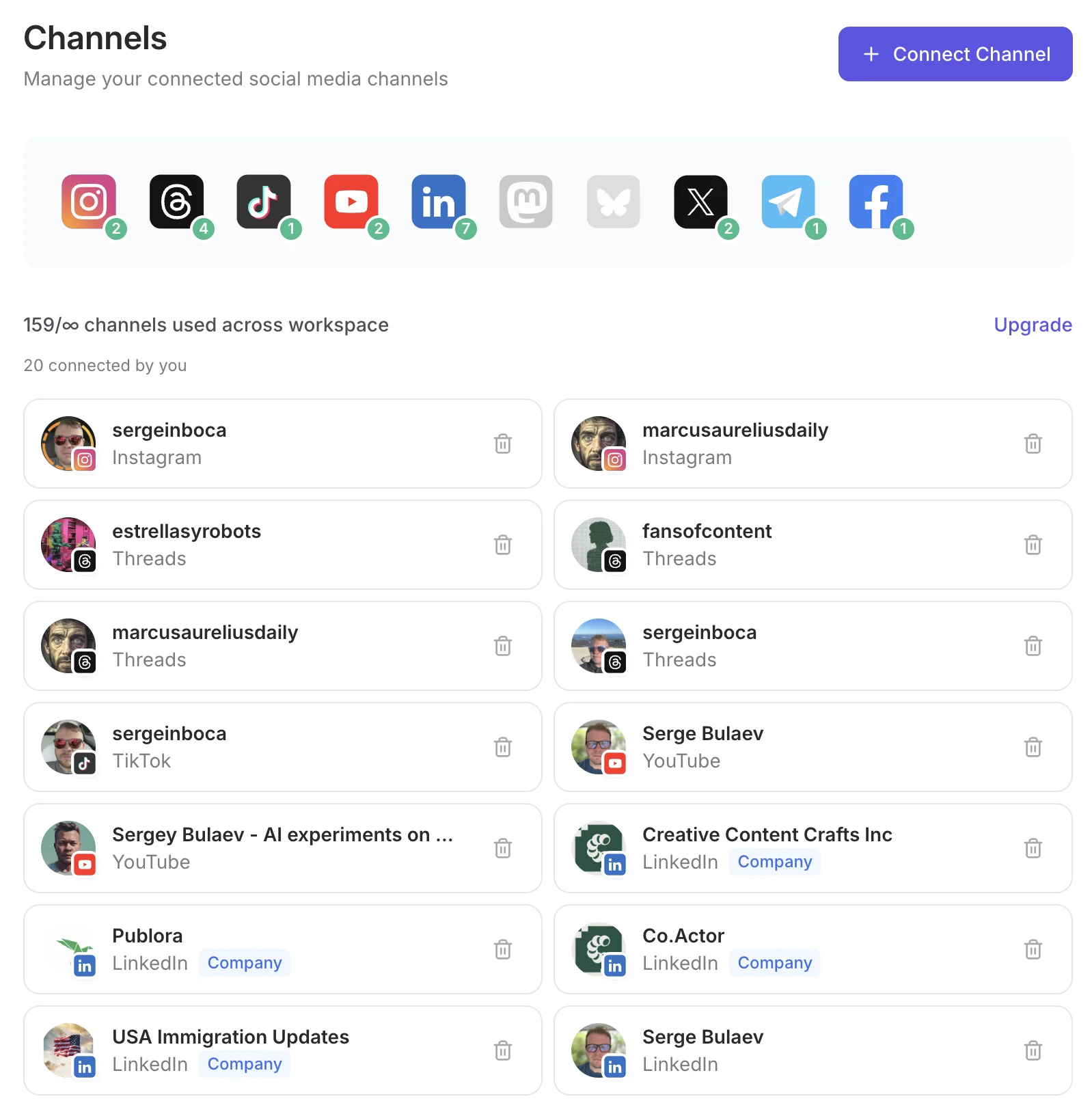Remove the USA Immigration Updates channel
This screenshot has height=1101, width=1092.
tap(503, 1050)
